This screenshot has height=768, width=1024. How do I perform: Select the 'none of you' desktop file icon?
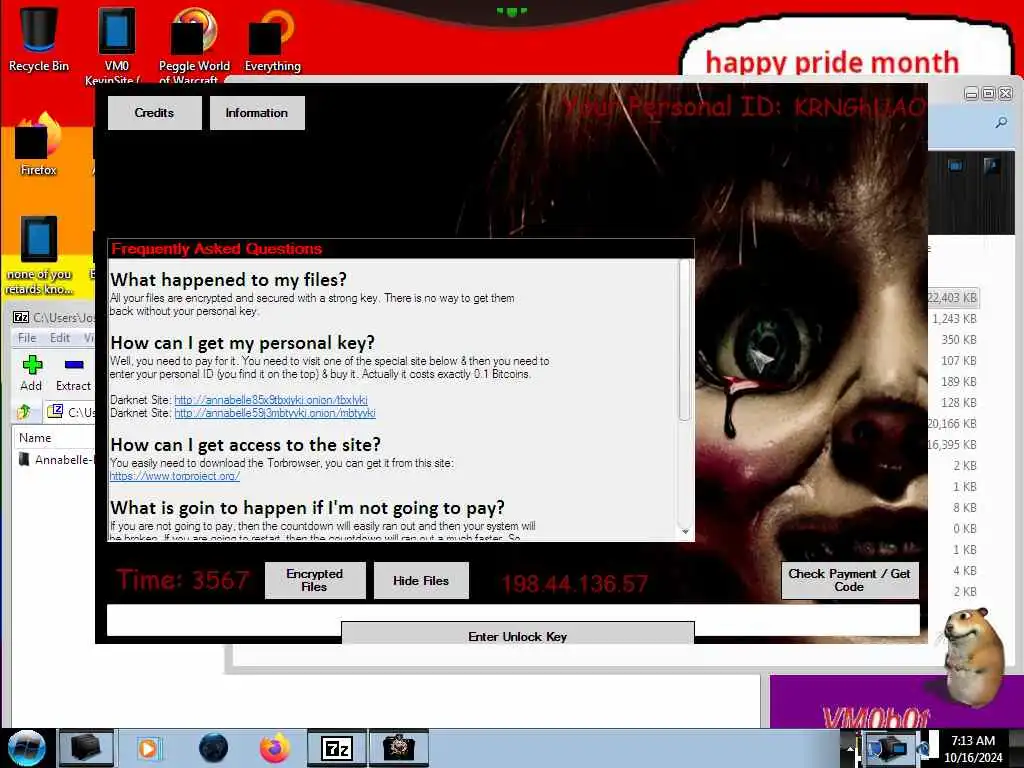39,255
